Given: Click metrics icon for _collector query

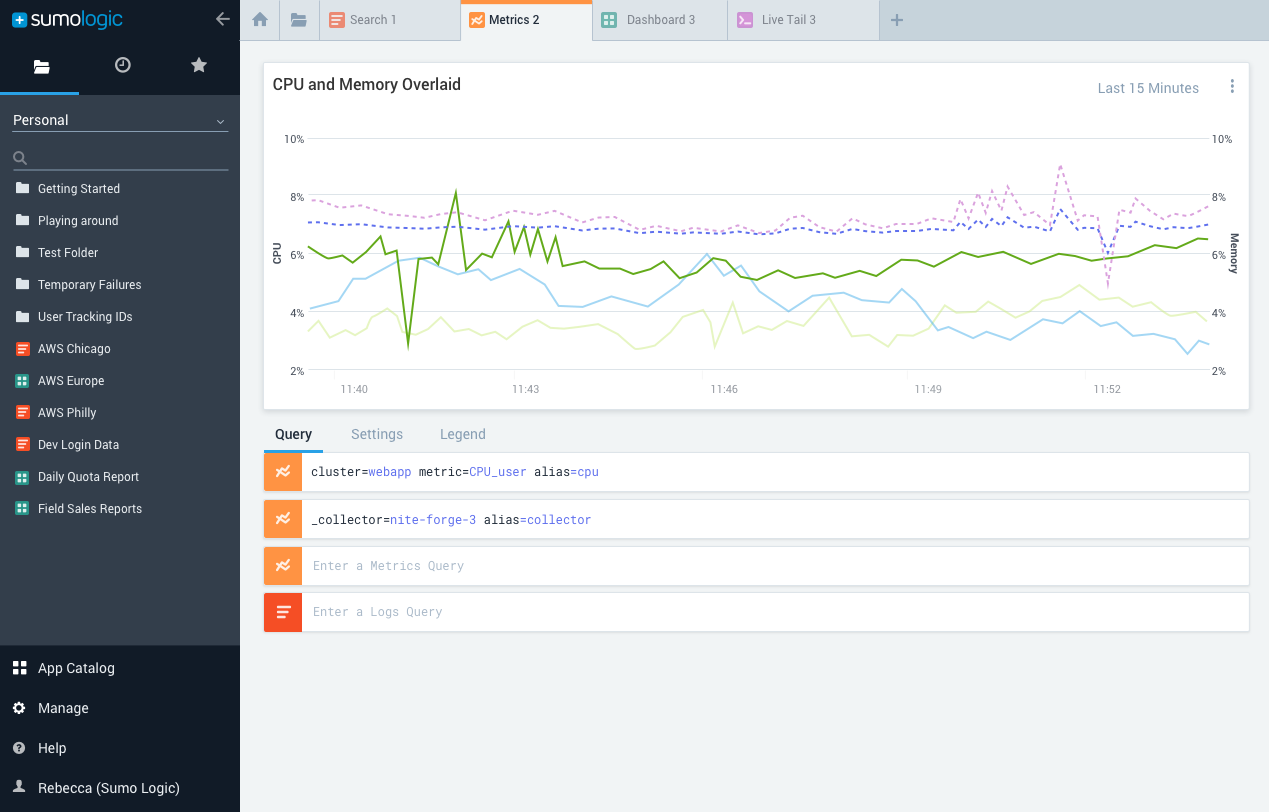Looking at the screenshot, I should [x=283, y=519].
